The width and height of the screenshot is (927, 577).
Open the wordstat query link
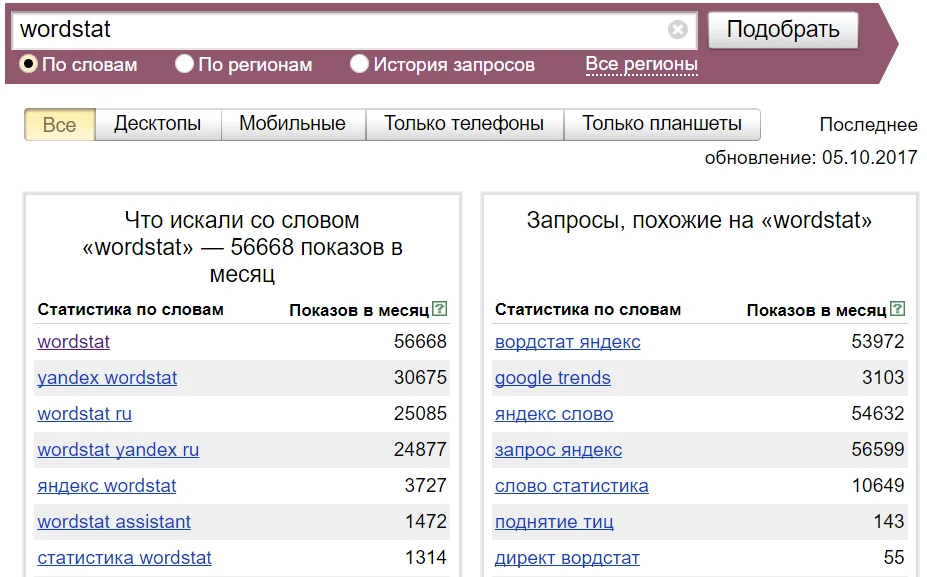click(73, 342)
